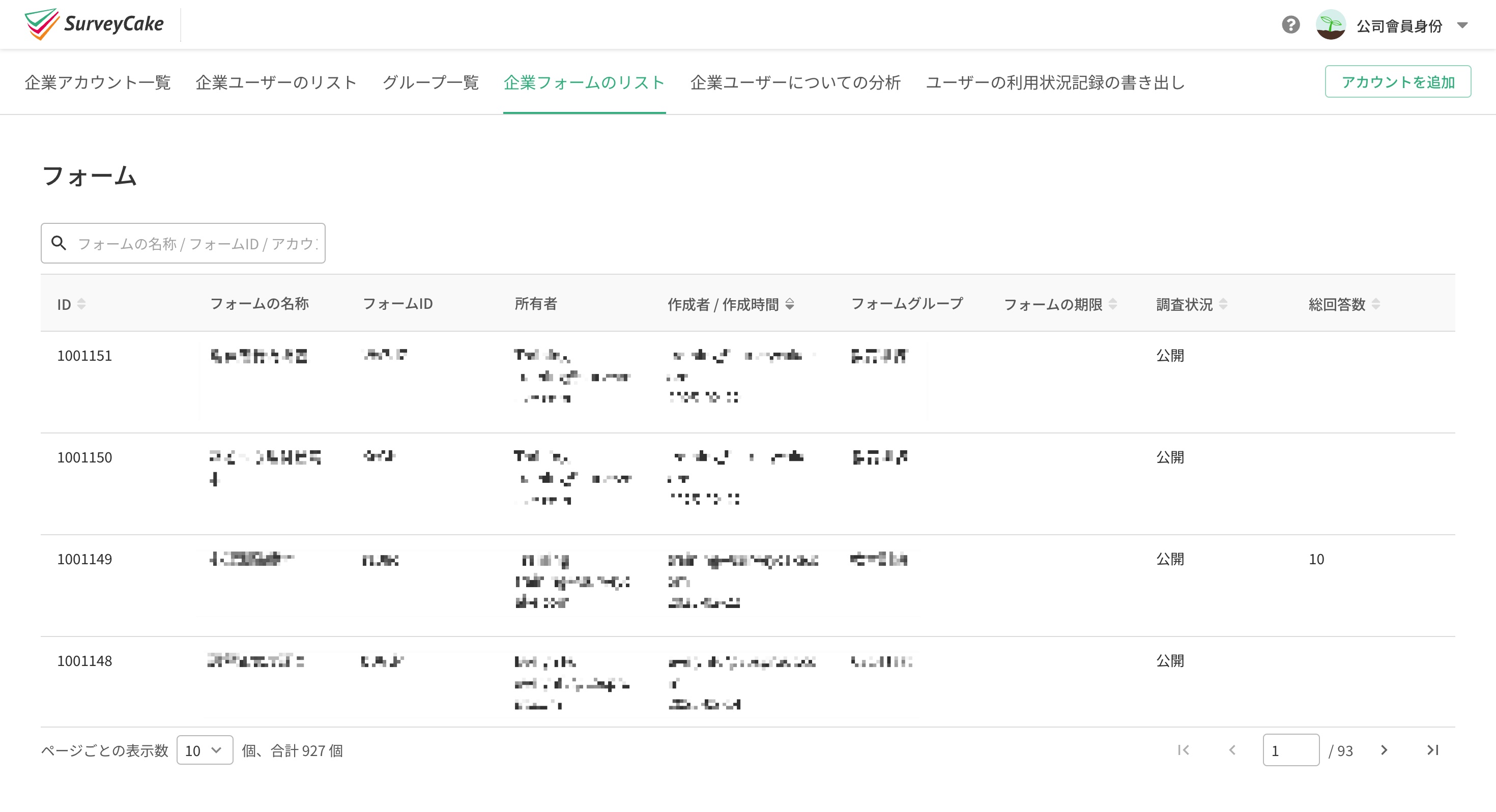Expand the 公司會員身份 account dropdown arrow
Image resolution: width=1496 pixels, height=812 pixels.
click(1462, 25)
